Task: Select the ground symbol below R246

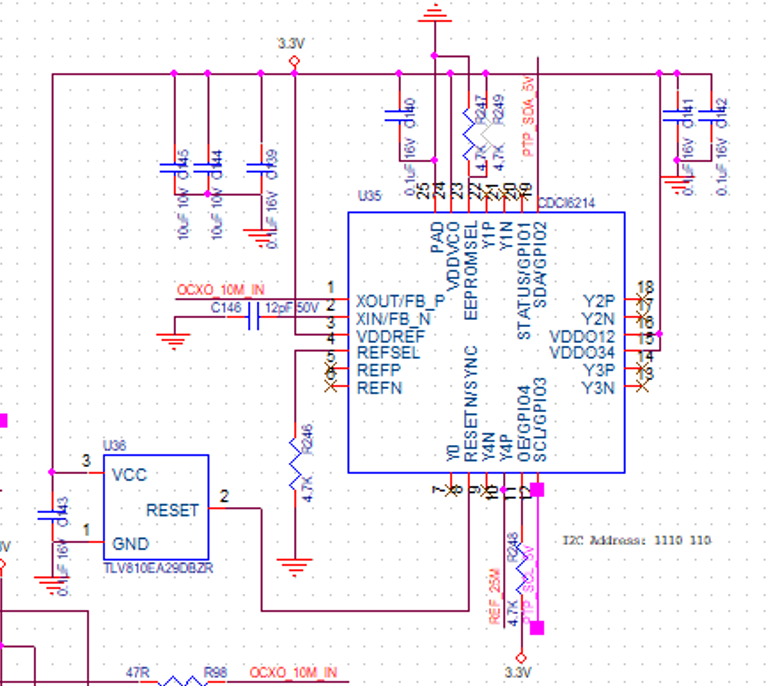Action: coord(295,567)
